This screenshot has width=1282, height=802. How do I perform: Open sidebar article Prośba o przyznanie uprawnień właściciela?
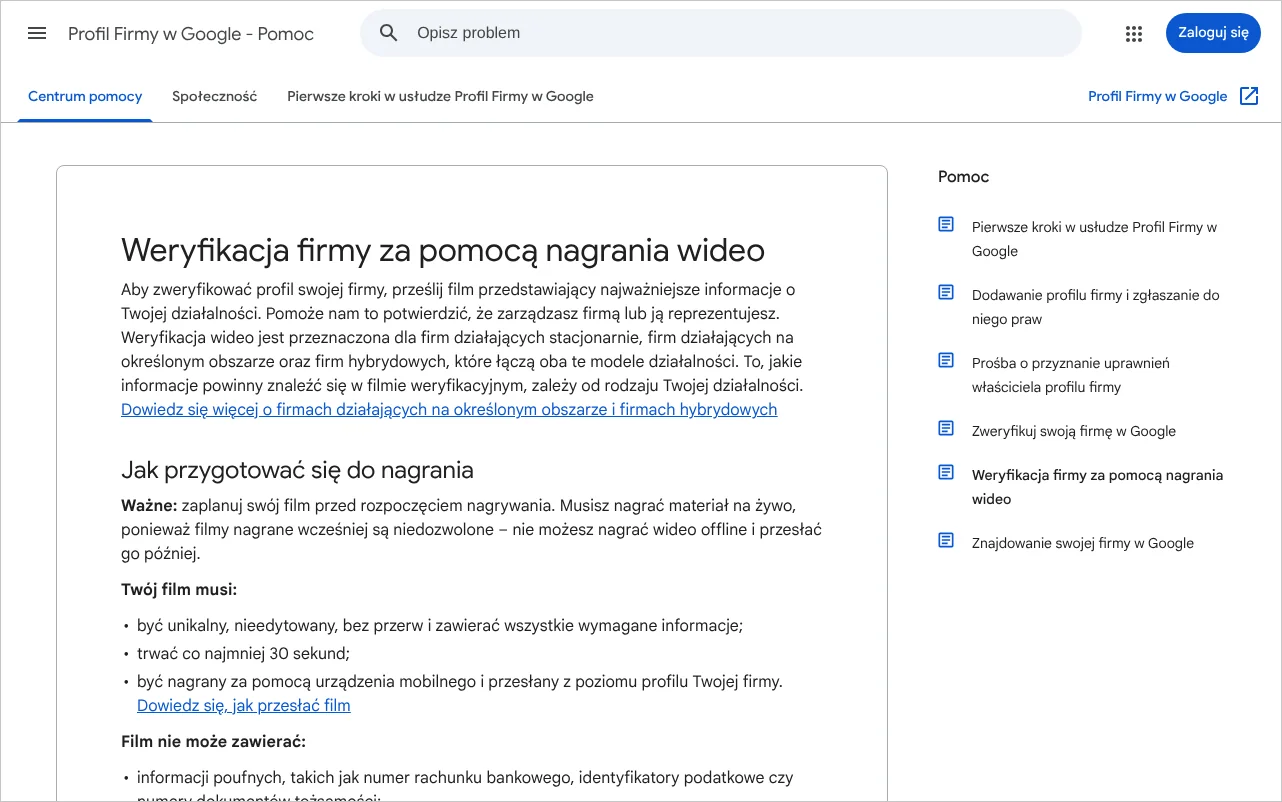point(1071,375)
